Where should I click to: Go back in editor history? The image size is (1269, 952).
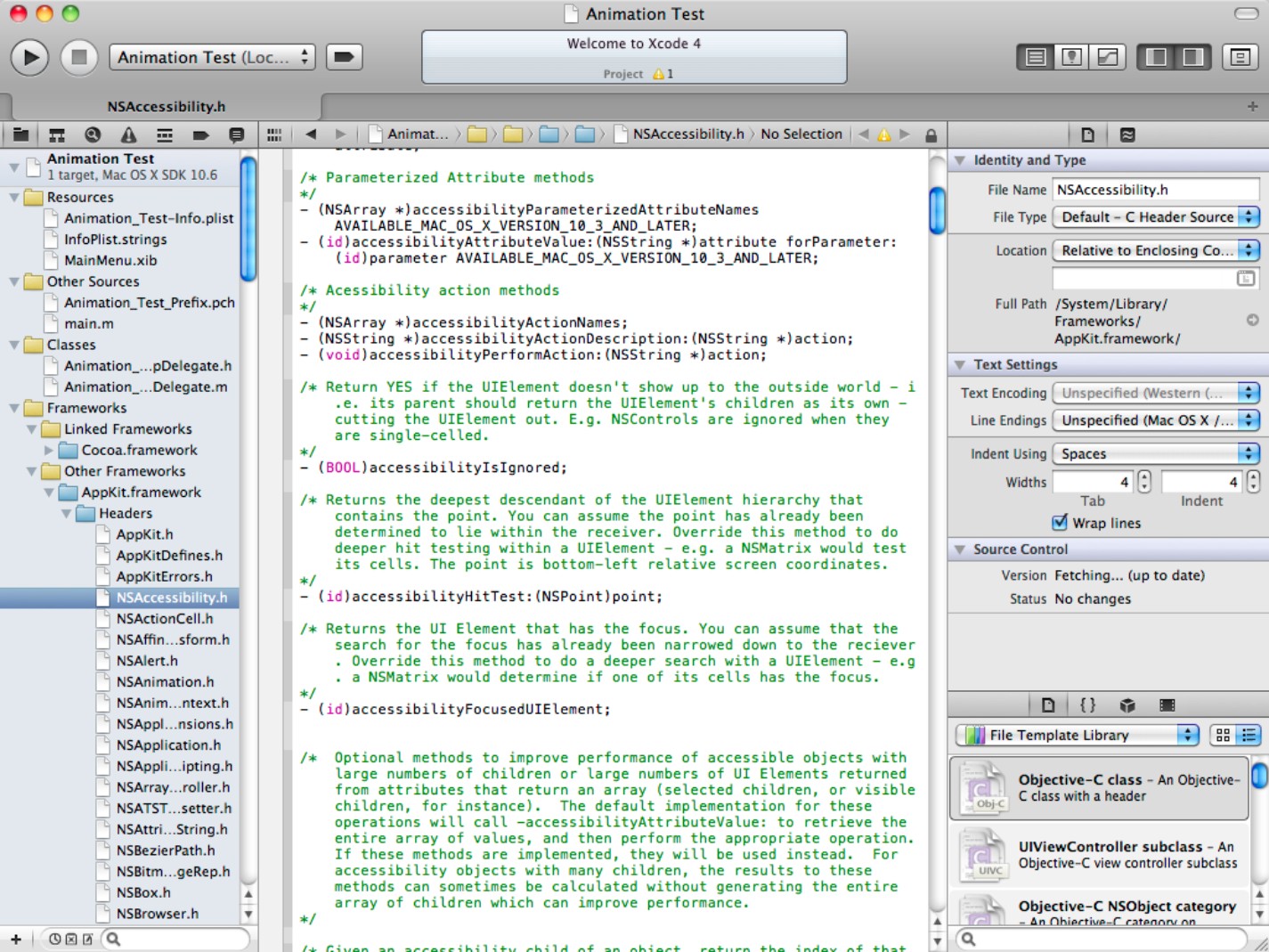[311, 134]
